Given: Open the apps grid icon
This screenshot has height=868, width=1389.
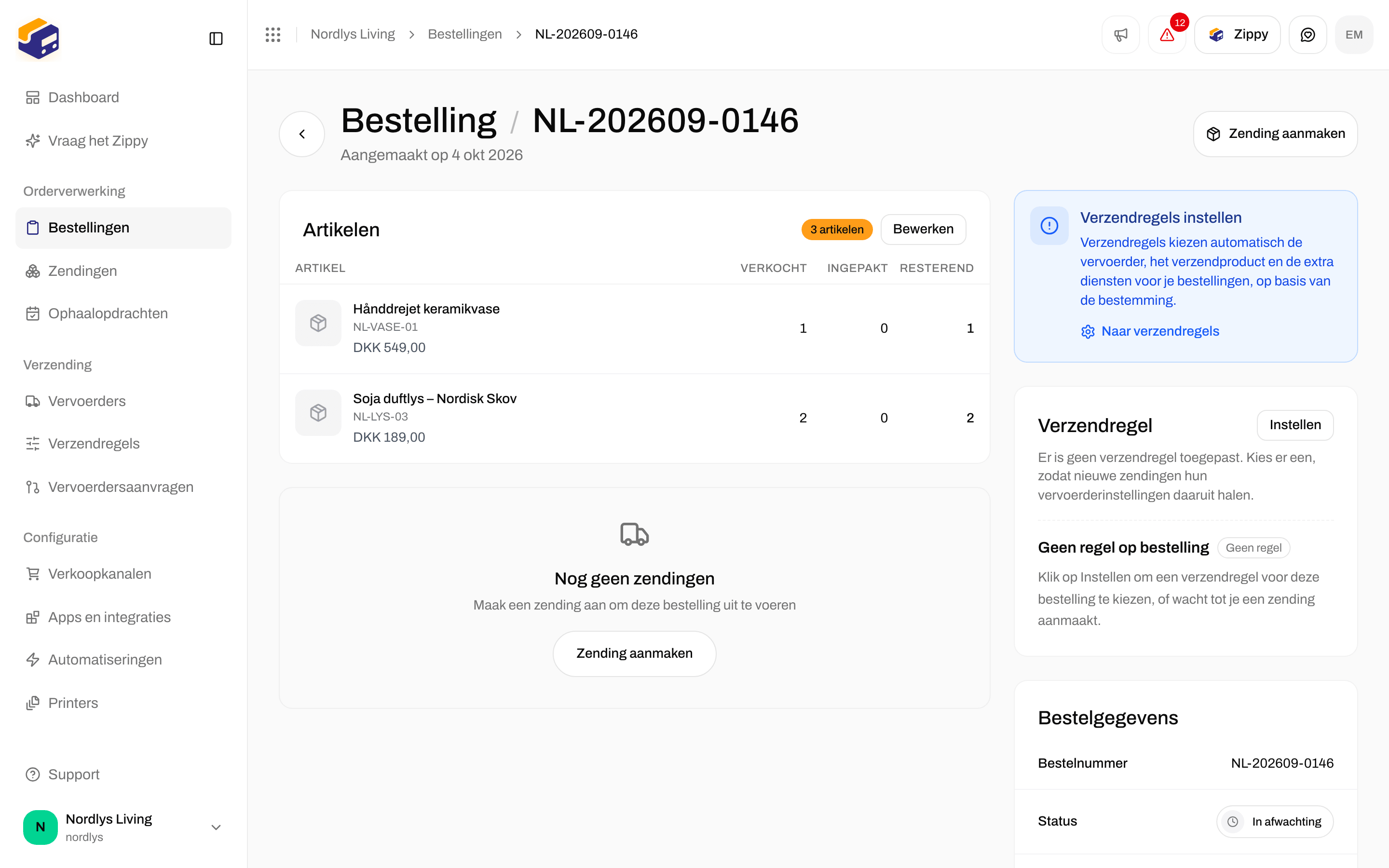Looking at the screenshot, I should (x=272, y=34).
